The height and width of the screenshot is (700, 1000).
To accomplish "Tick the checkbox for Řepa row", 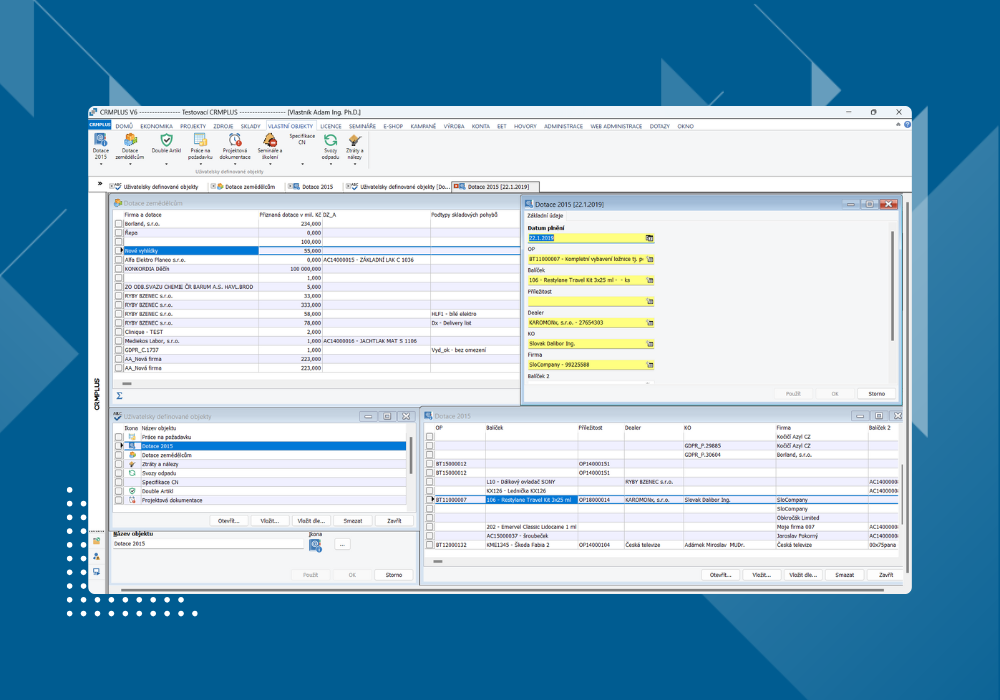I will click(x=119, y=233).
